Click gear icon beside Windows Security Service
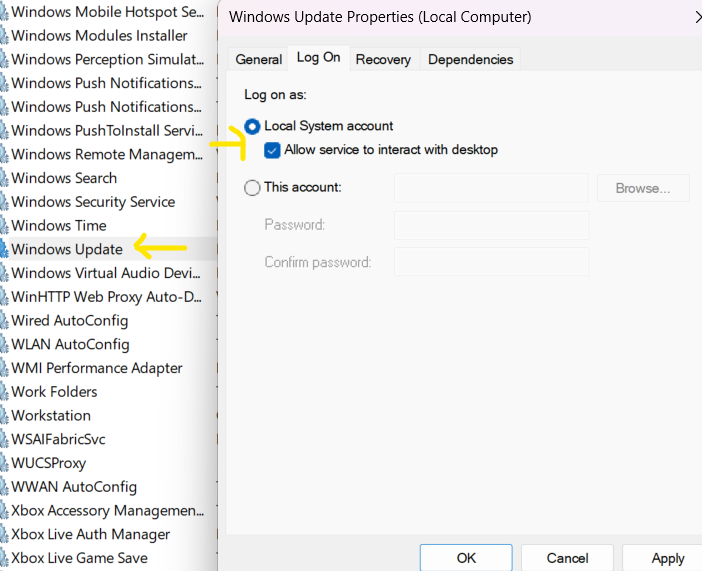The image size is (702, 571). pyautogui.click(x=4, y=202)
